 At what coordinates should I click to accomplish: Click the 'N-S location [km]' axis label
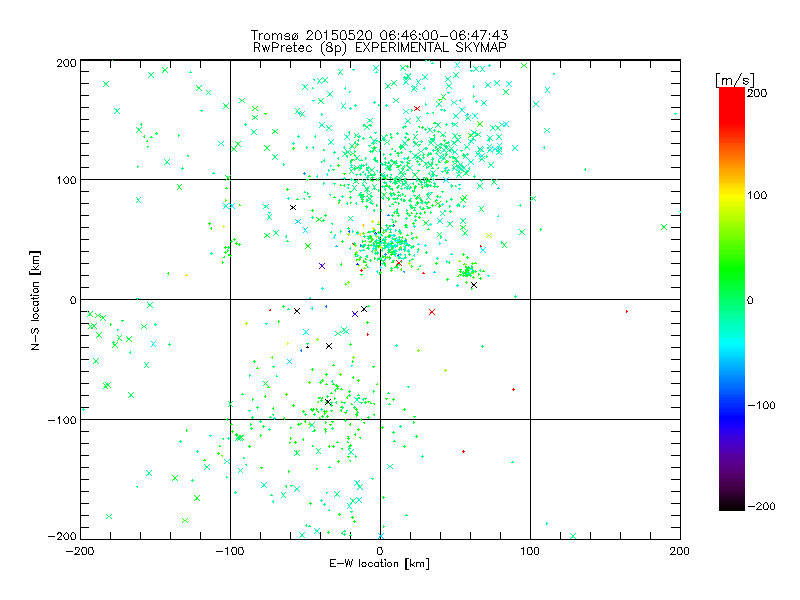[35, 301]
